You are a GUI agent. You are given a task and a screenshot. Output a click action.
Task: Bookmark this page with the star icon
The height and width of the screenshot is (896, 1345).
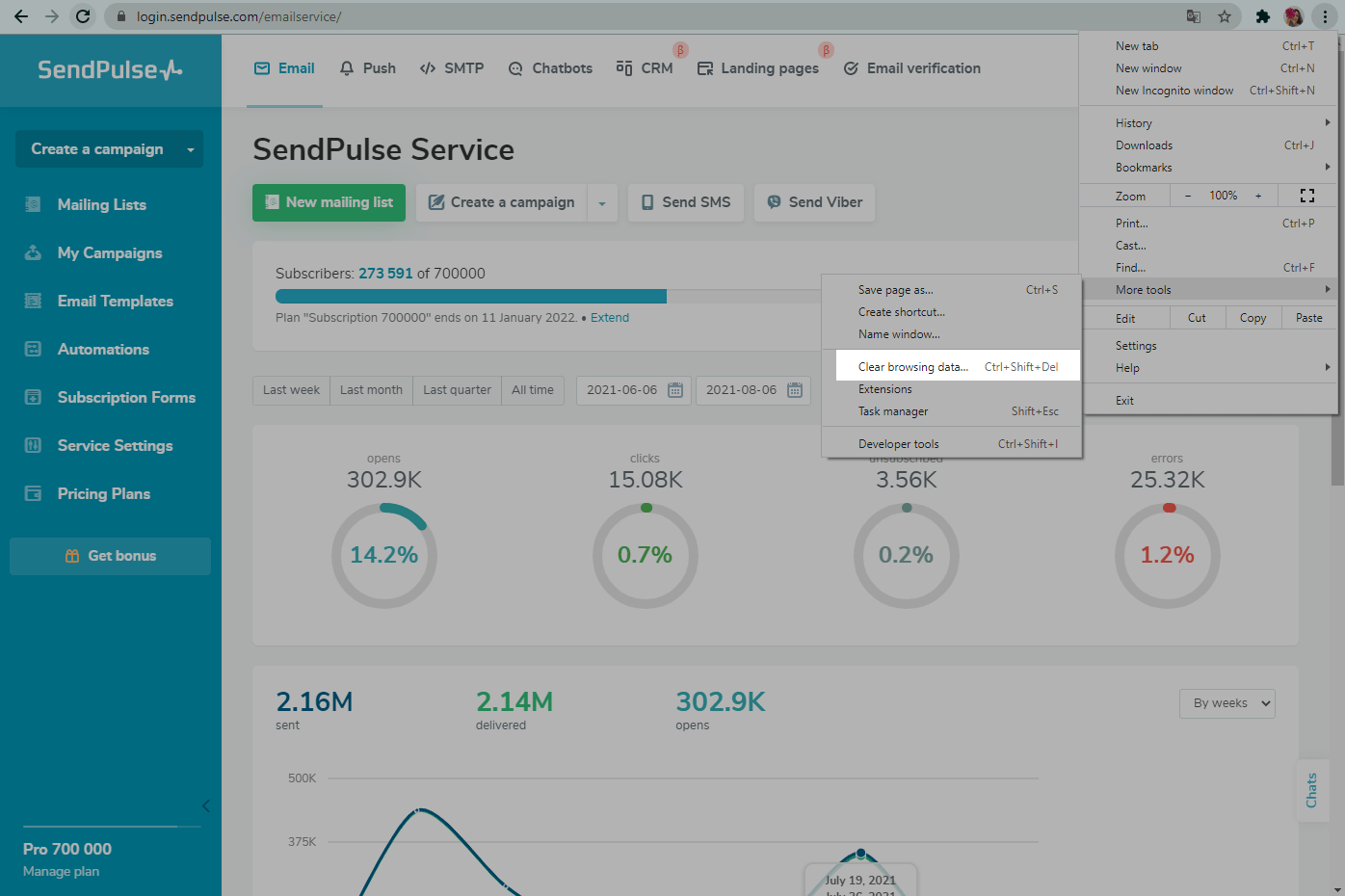[1225, 16]
